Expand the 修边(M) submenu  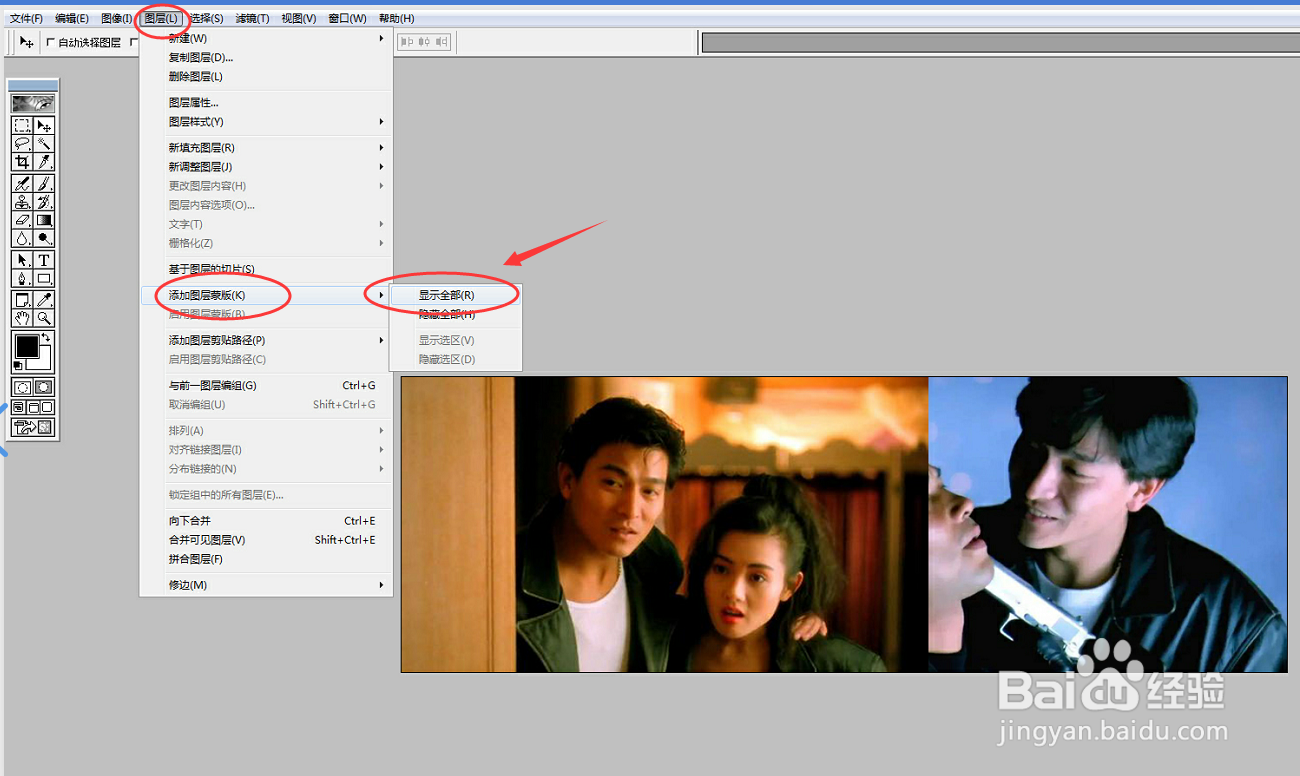[x=266, y=585]
